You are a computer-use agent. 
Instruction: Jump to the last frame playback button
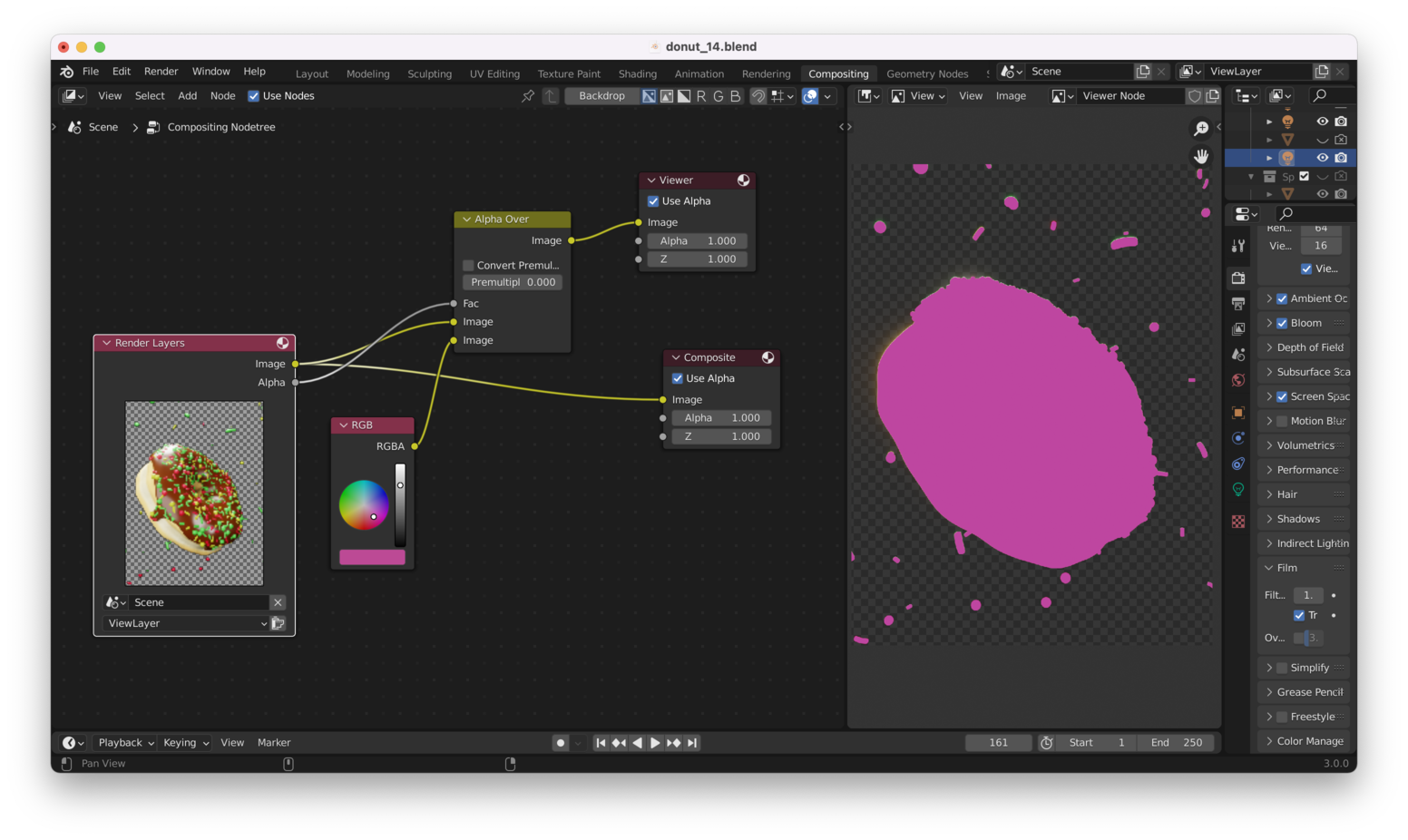coord(692,742)
